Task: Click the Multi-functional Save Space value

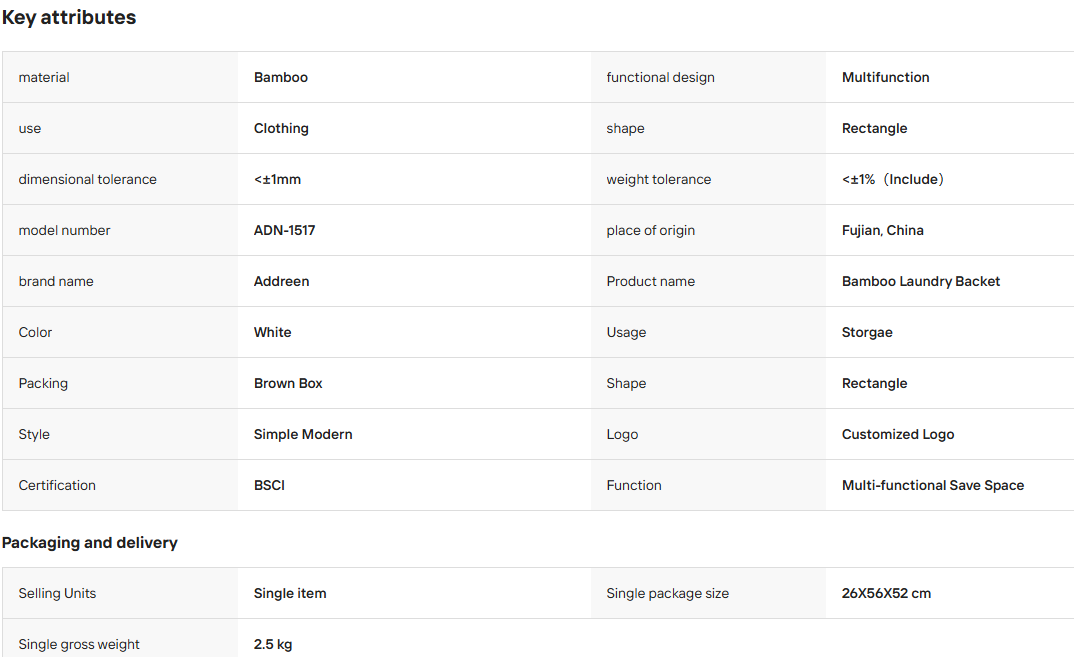Action: [x=932, y=485]
